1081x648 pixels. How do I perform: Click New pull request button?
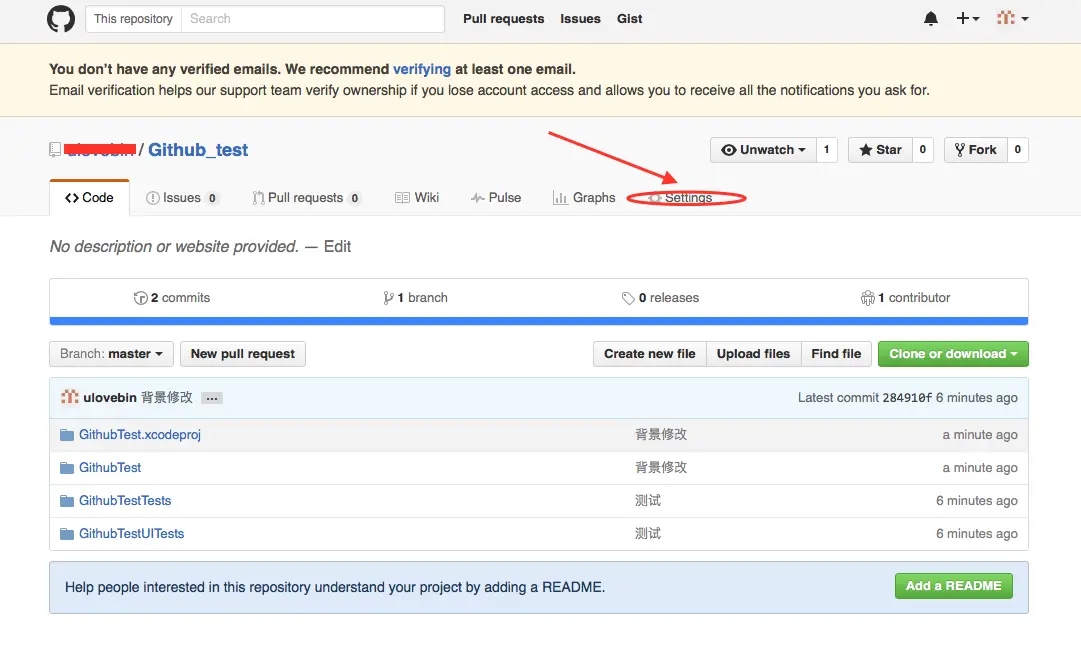tap(243, 354)
